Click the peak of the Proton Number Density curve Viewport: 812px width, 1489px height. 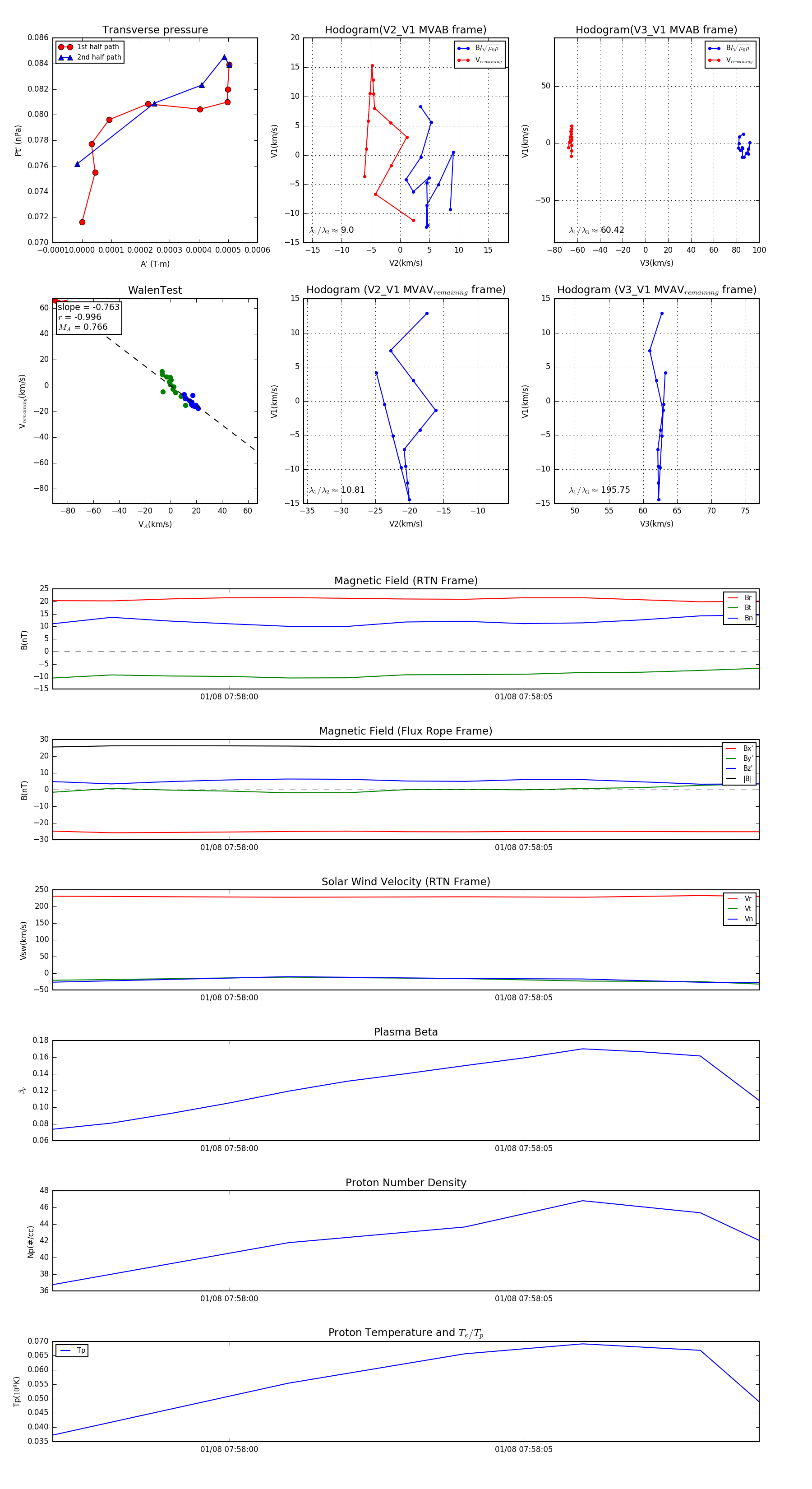point(582,1201)
